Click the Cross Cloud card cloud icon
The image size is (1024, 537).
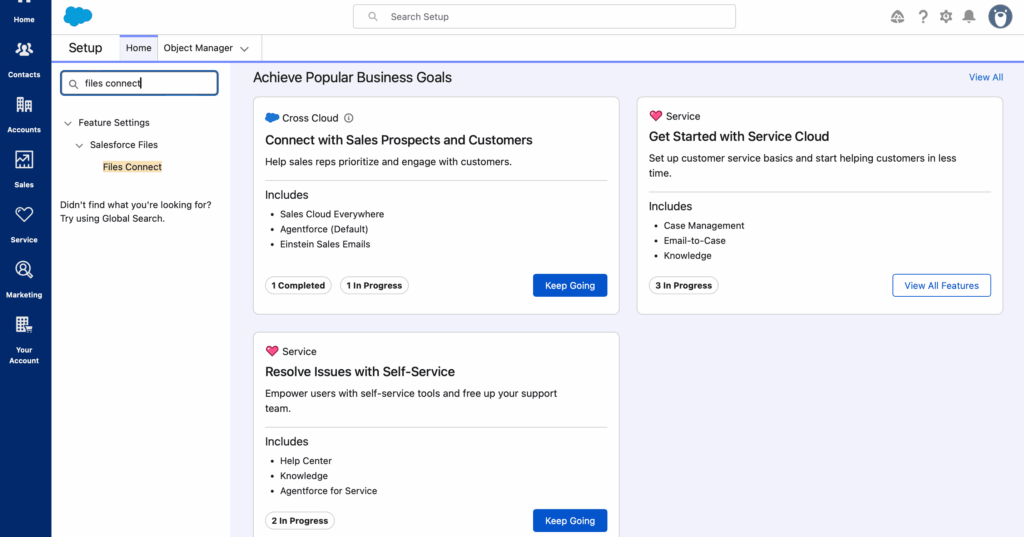tap(272, 118)
